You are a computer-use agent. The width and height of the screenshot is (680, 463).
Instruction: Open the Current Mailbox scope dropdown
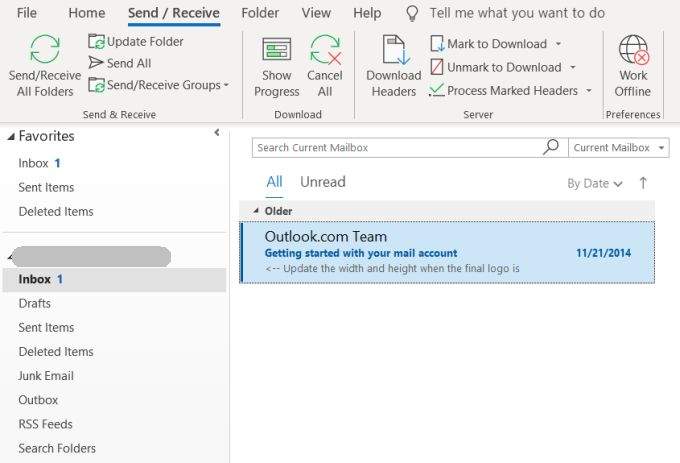coord(619,148)
